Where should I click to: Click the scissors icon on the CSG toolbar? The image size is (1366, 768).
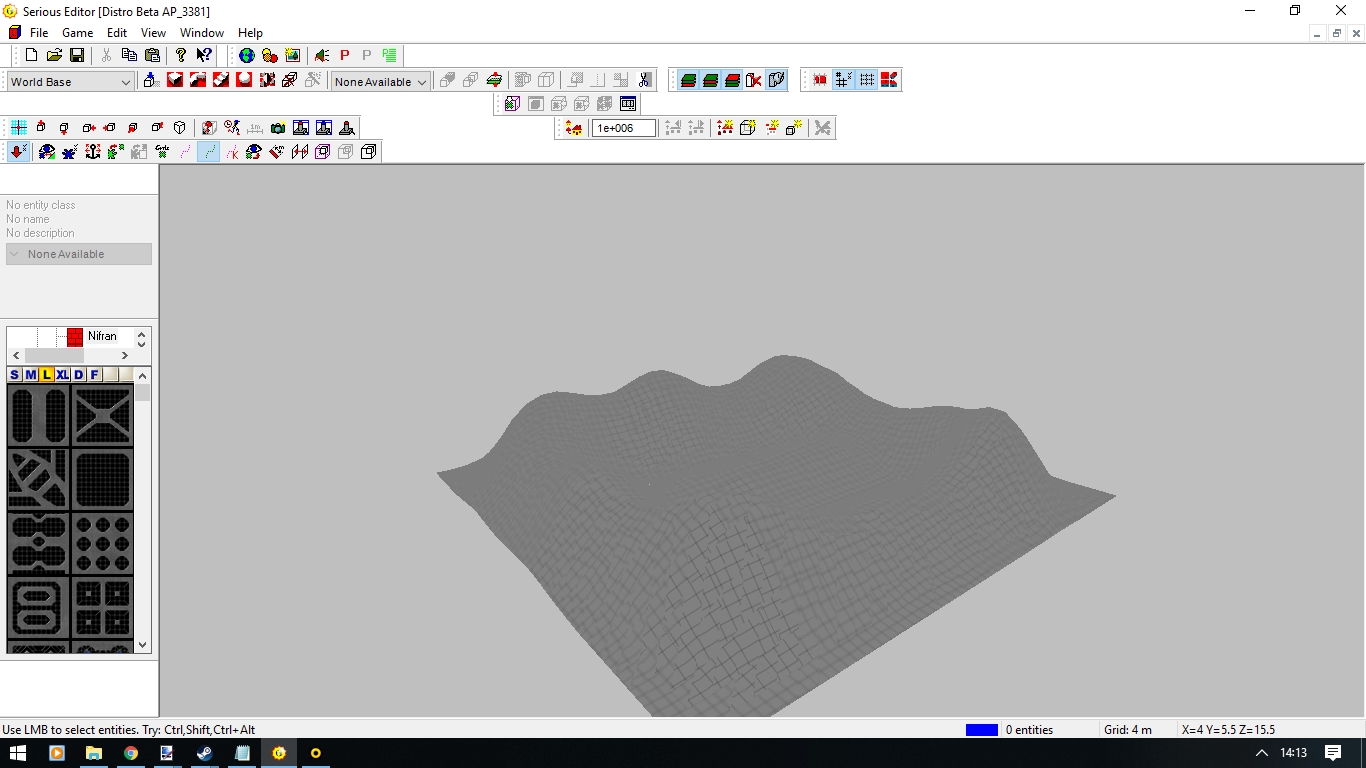pos(645,80)
